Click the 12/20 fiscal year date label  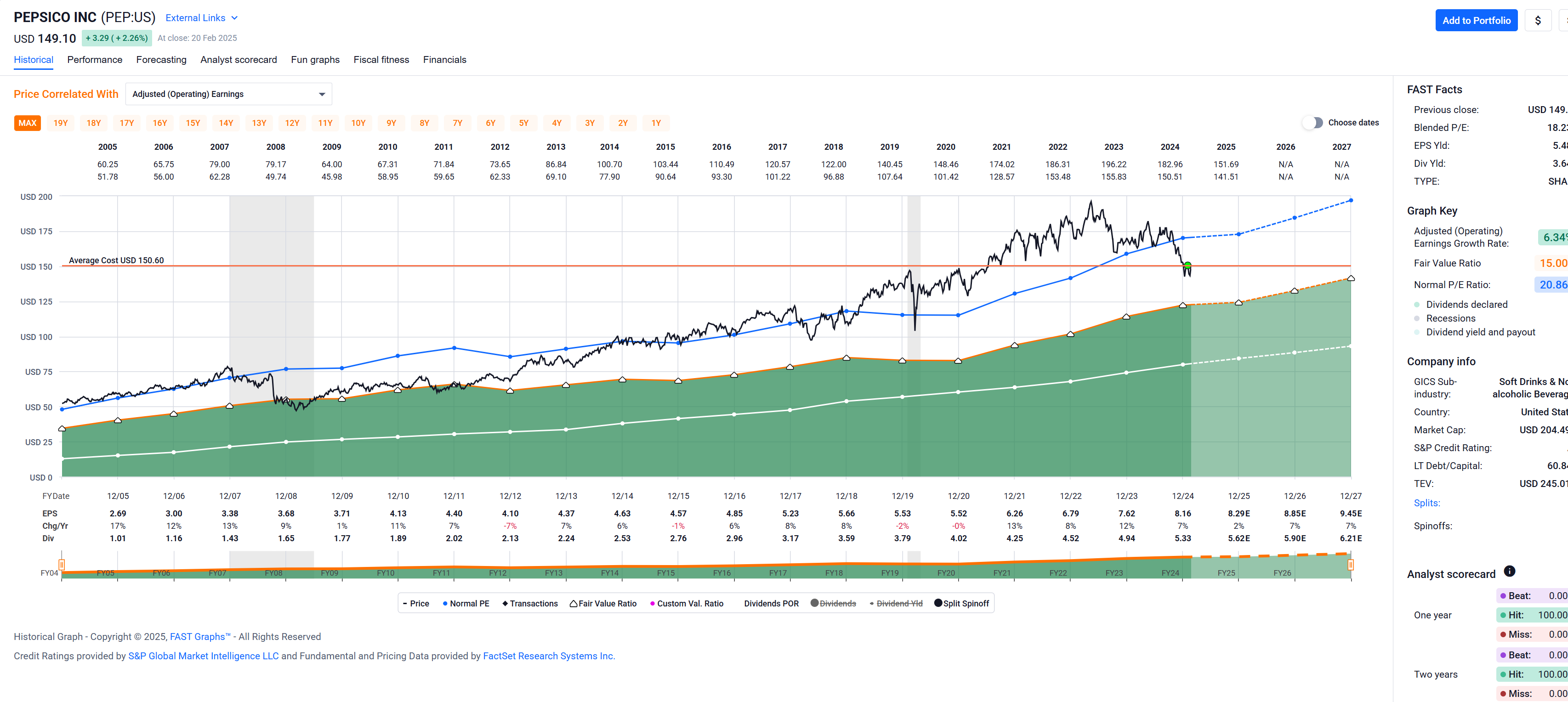(x=958, y=496)
